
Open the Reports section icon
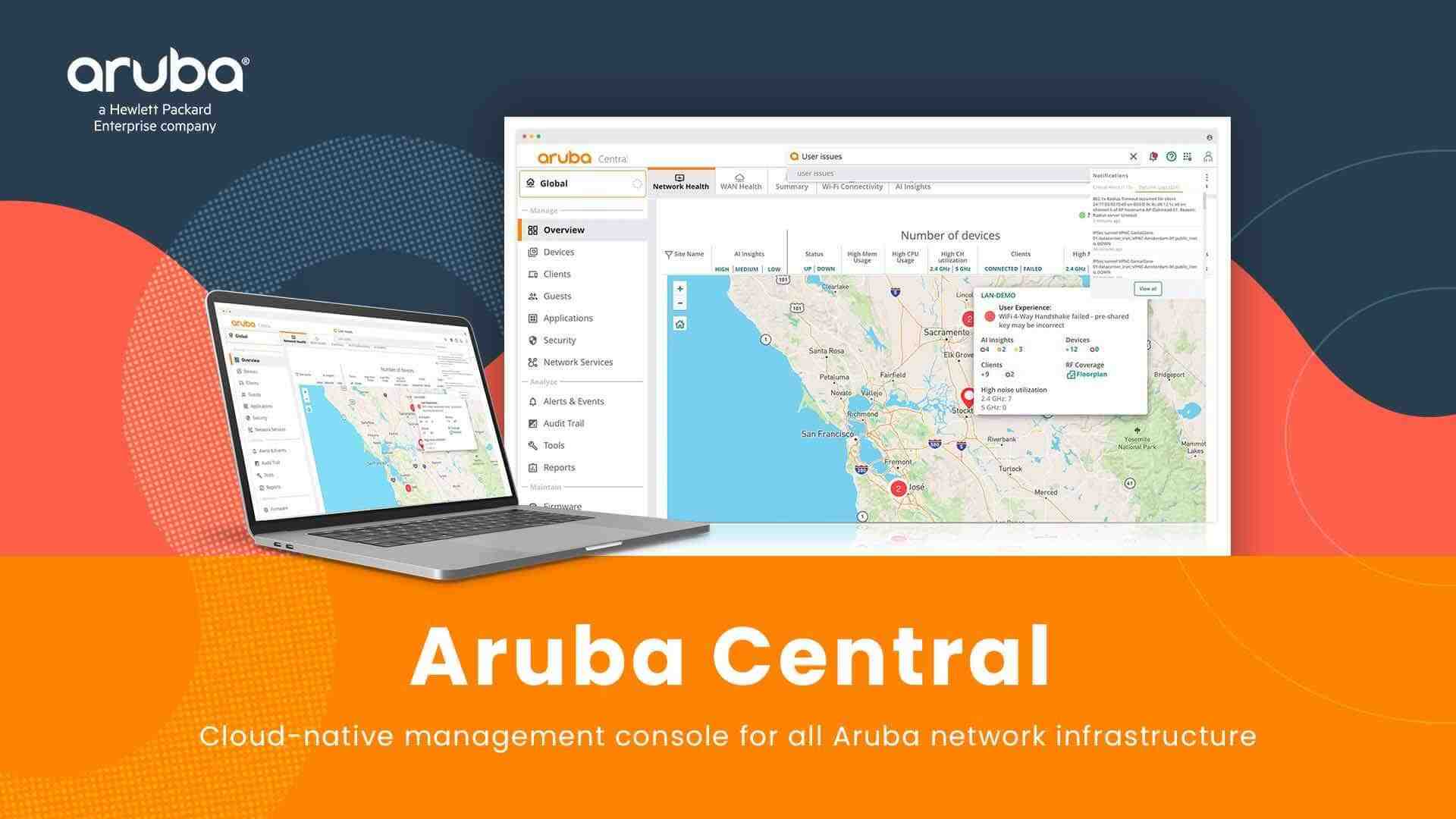coord(533,467)
